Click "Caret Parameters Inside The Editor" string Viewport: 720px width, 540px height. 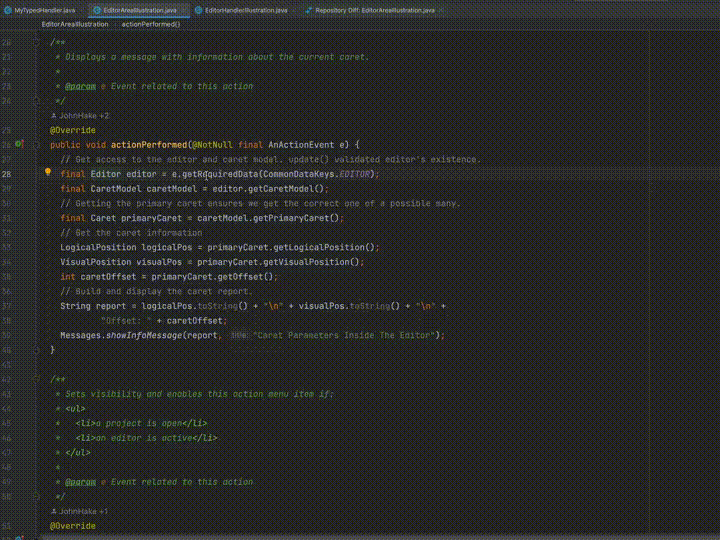click(344, 336)
